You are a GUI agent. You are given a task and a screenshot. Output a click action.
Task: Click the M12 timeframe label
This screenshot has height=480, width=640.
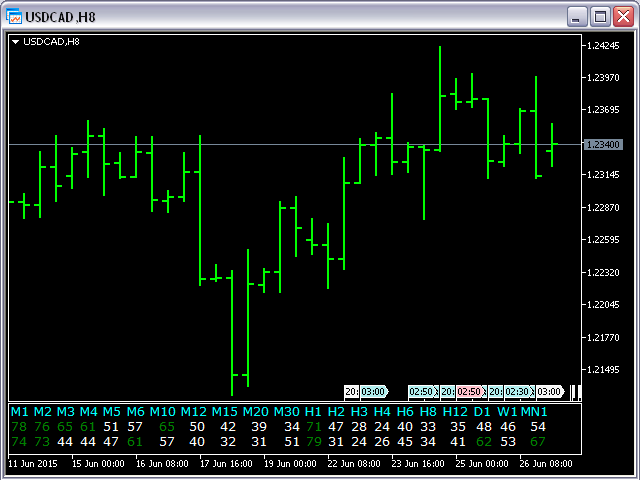(193, 411)
